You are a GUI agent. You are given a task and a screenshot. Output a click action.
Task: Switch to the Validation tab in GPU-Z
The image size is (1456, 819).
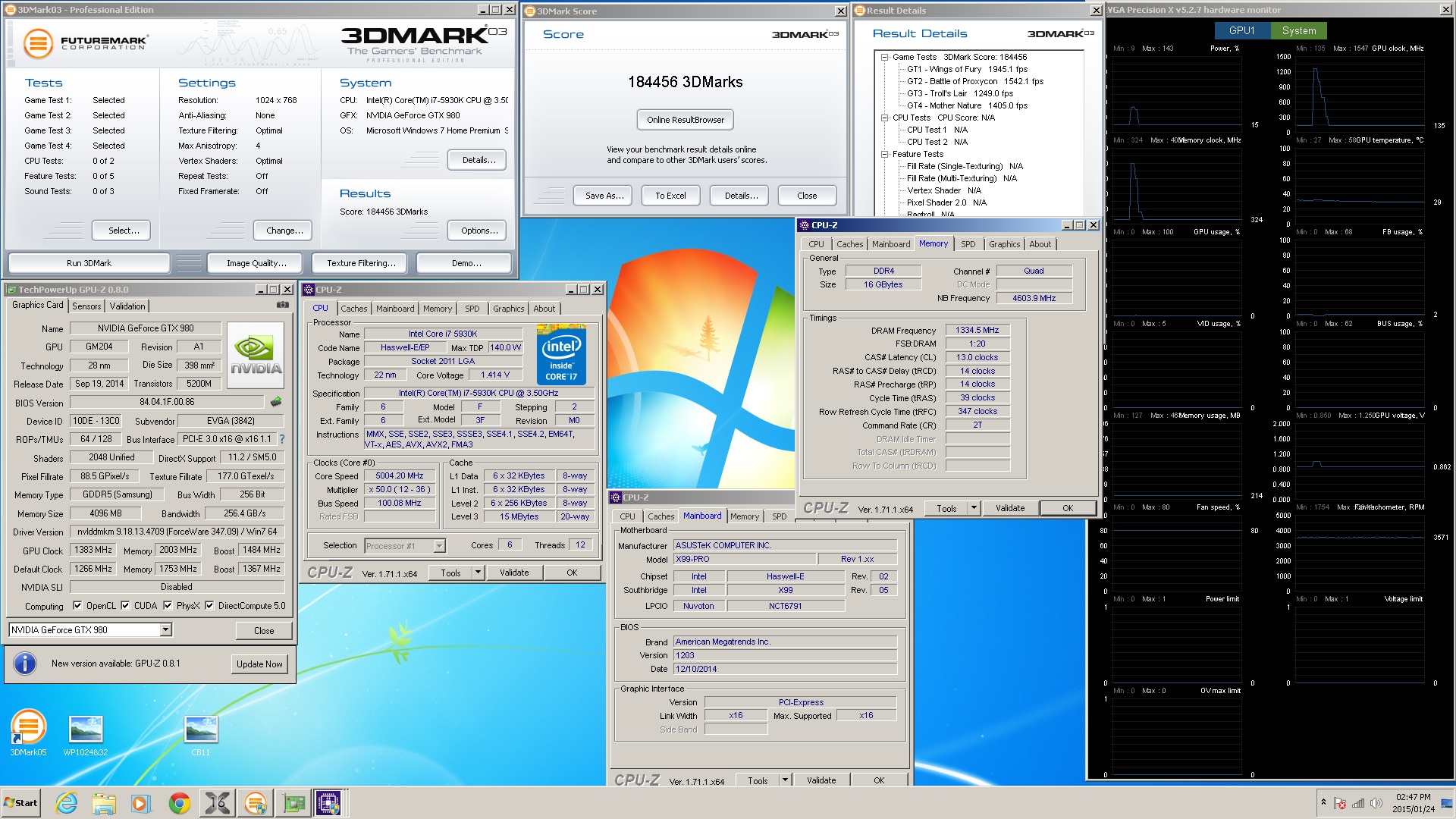127,306
